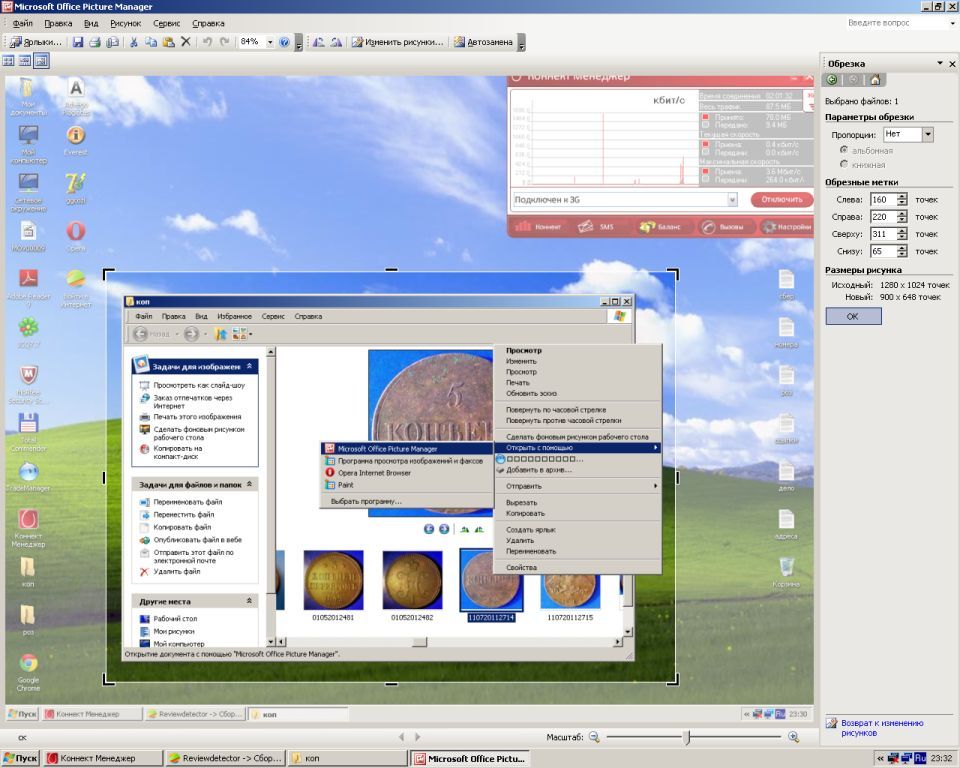Click the Масштаб zoom slider handle
Viewport: 960px width, 768px height.
(686, 737)
